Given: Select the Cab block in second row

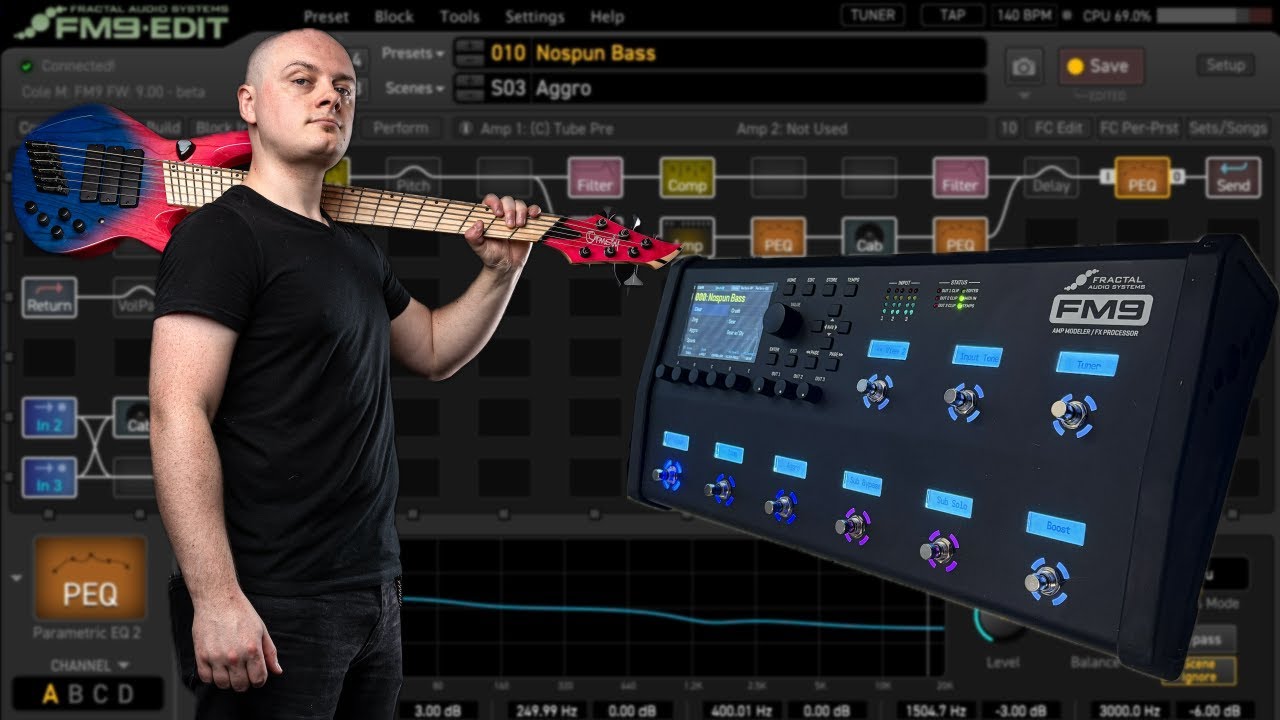Looking at the screenshot, I should pyautogui.click(x=869, y=237).
